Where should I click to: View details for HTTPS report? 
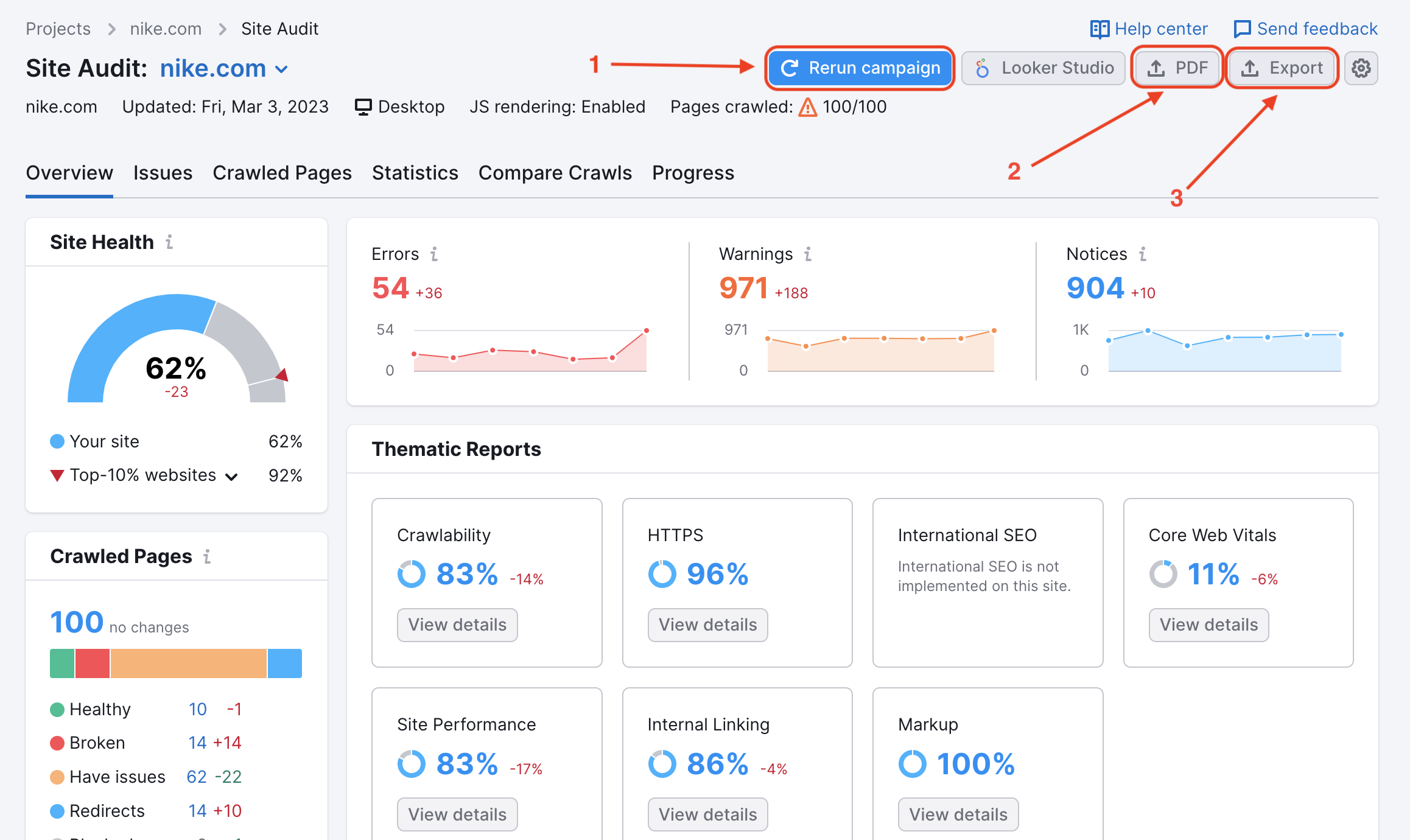coord(707,625)
